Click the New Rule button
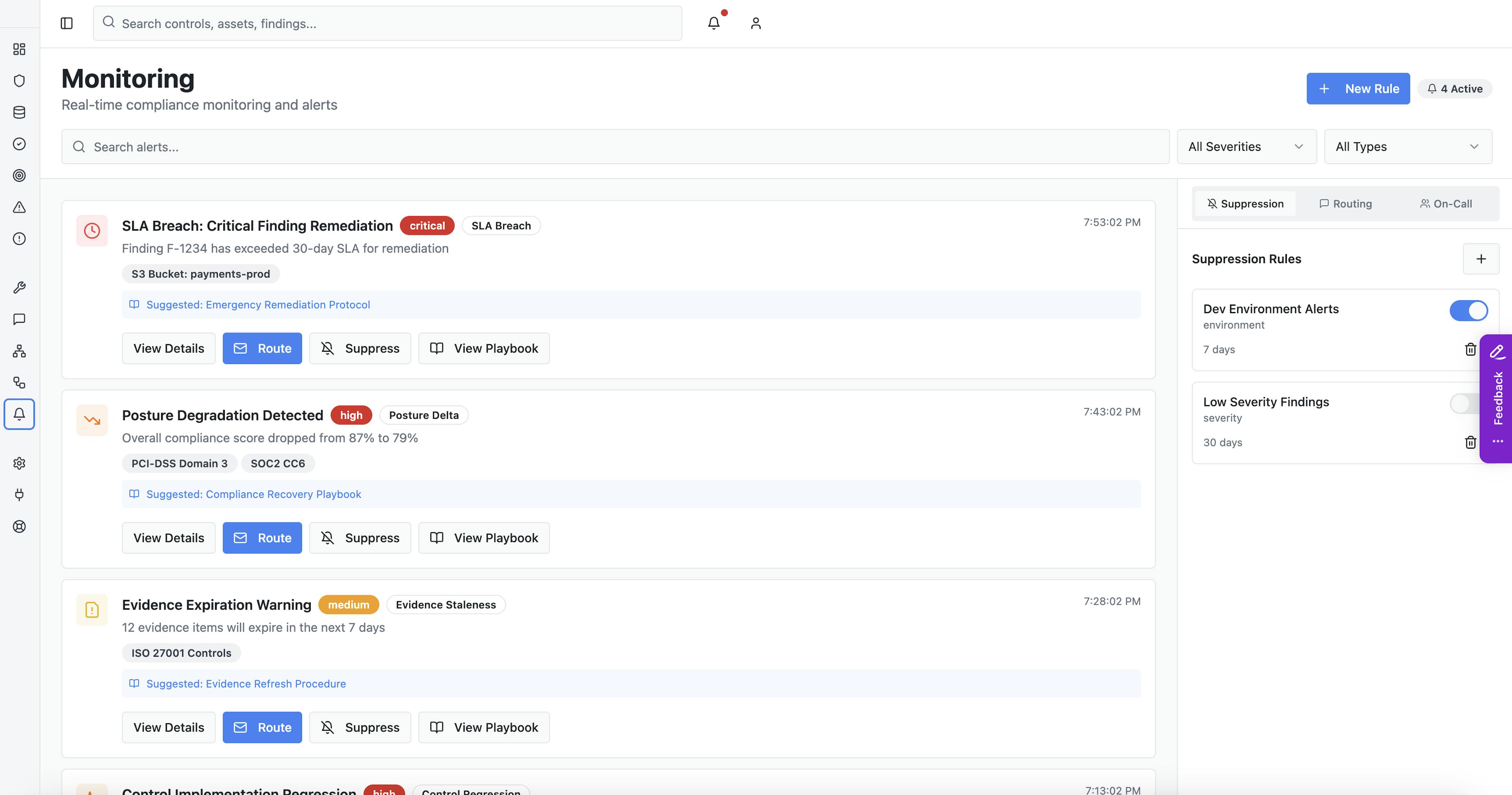Image resolution: width=1512 pixels, height=795 pixels. (1358, 89)
